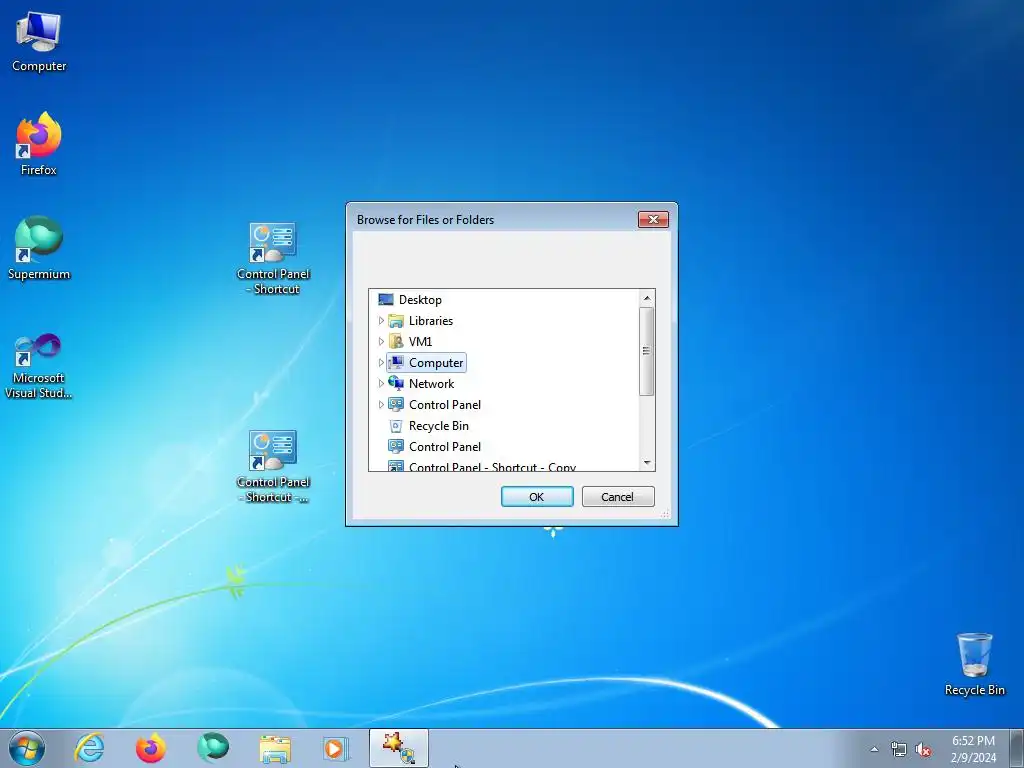The width and height of the screenshot is (1024, 768).
Task: Confirm with the OK button
Action: click(x=537, y=496)
